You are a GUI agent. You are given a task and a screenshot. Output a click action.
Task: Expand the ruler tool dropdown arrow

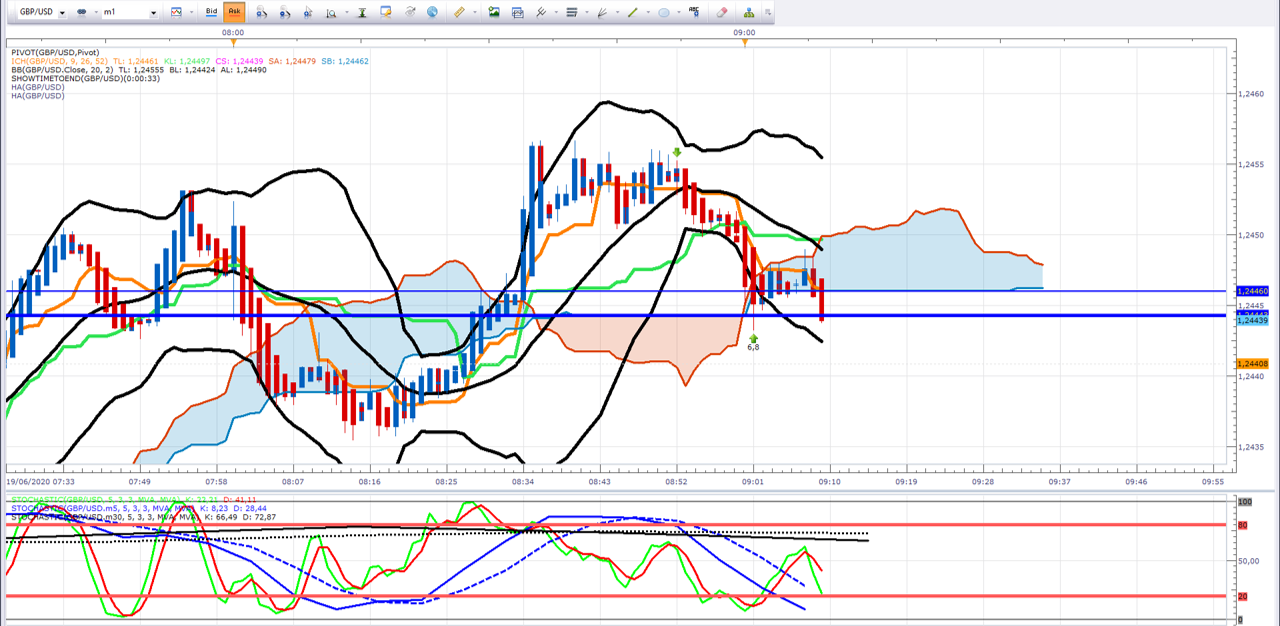[x=474, y=13]
